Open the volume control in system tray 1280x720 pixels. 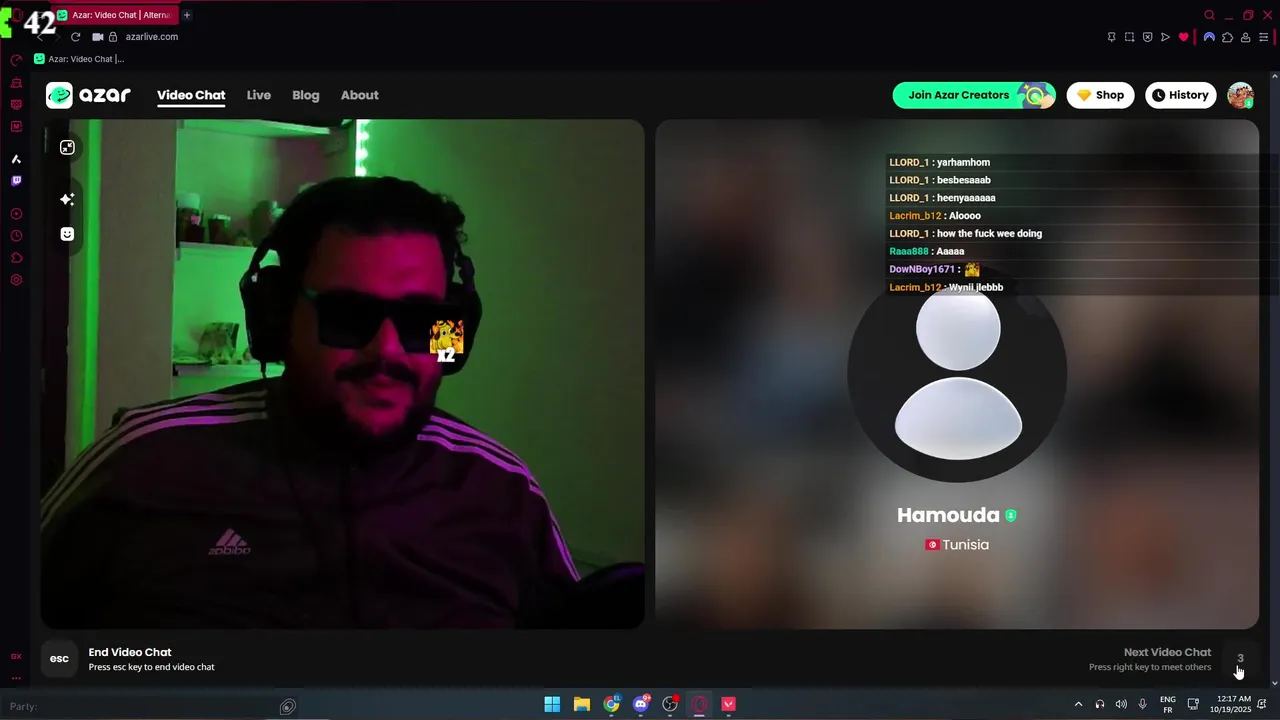pyautogui.click(x=1121, y=704)
